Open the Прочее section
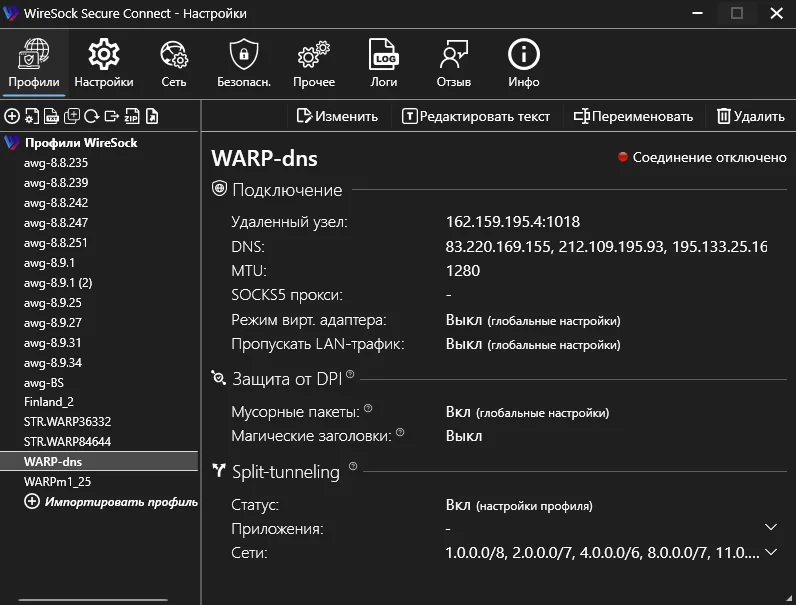 [314, 63]
